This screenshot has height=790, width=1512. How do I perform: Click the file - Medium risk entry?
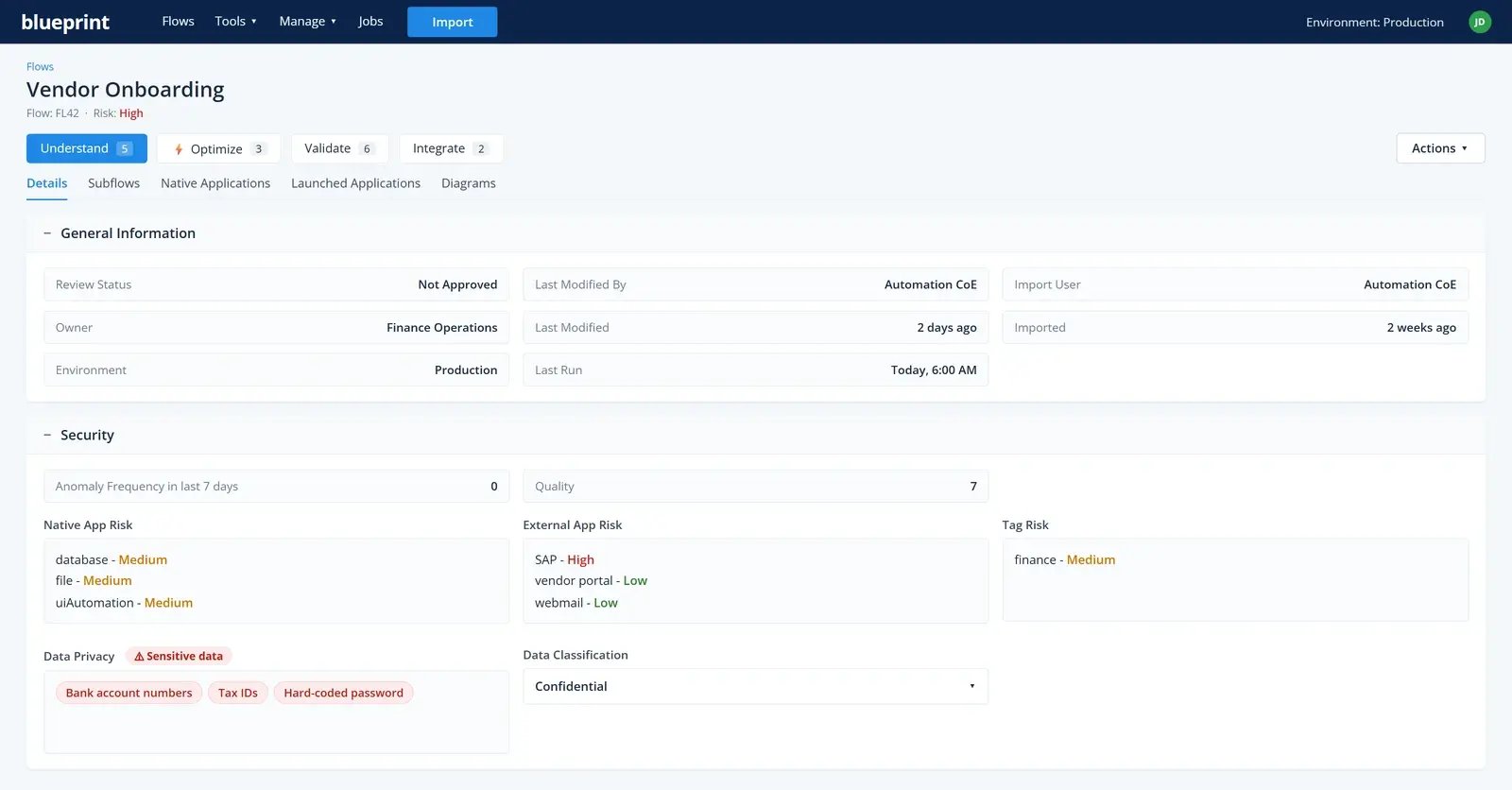(94, 580)
